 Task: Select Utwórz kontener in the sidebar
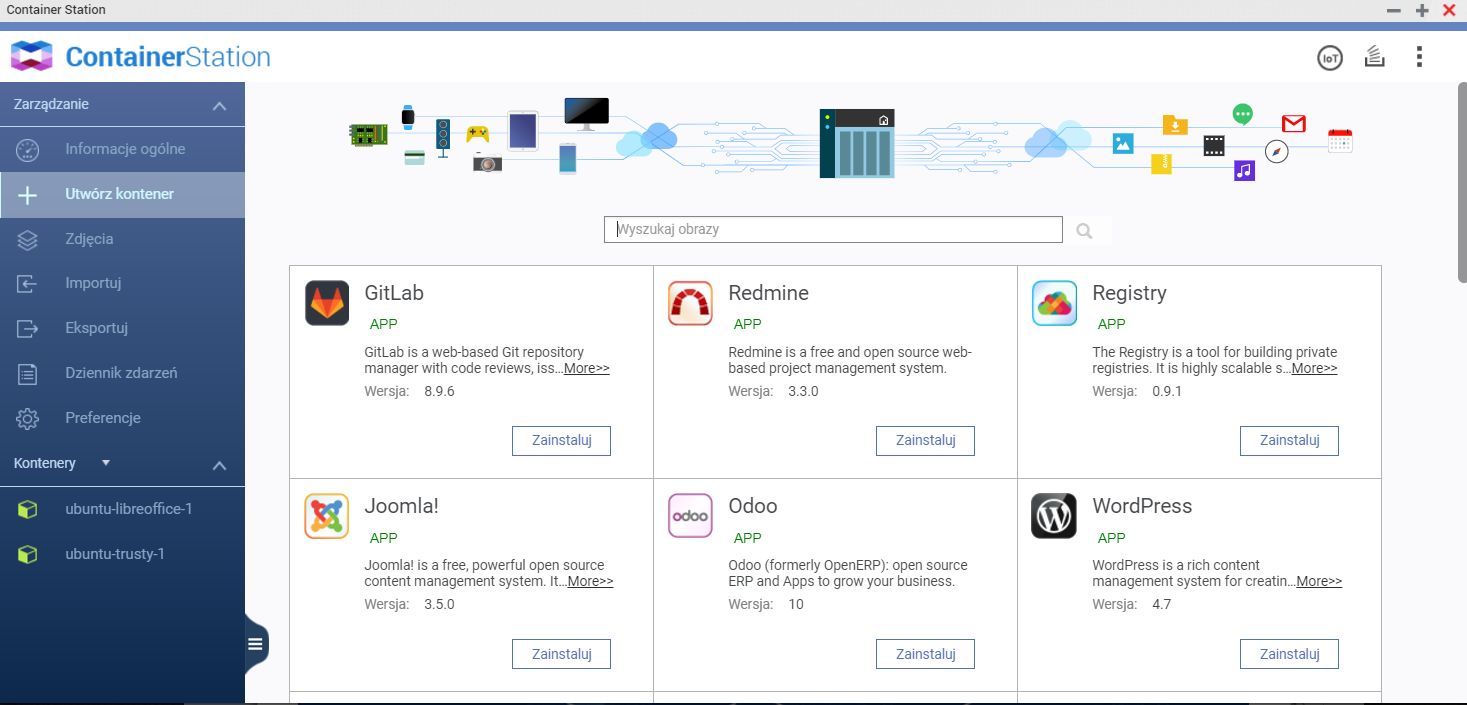(x=122, y=194)
